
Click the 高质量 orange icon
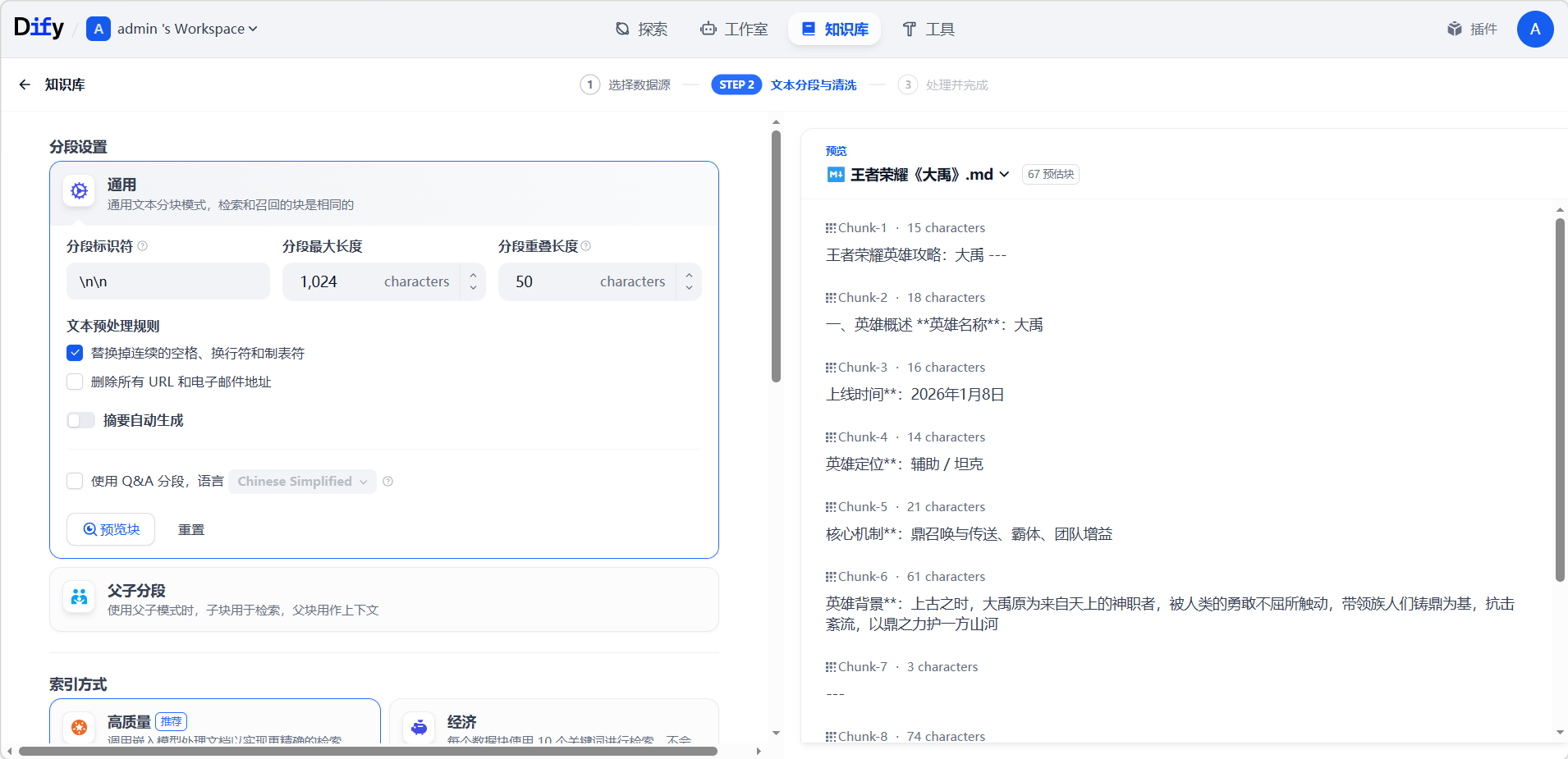point(79,727)
